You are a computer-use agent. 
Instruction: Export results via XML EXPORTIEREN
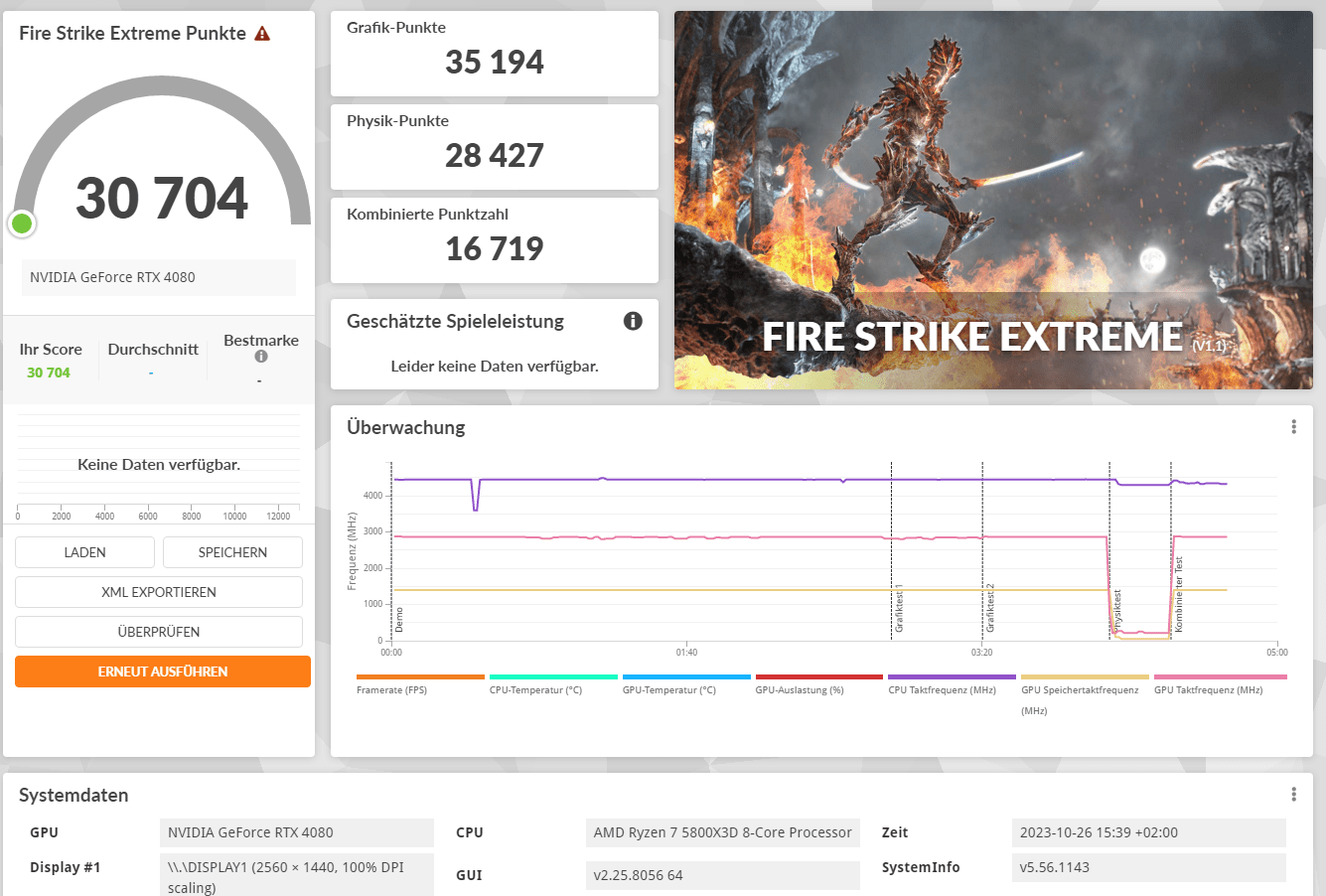coord(159,592)
